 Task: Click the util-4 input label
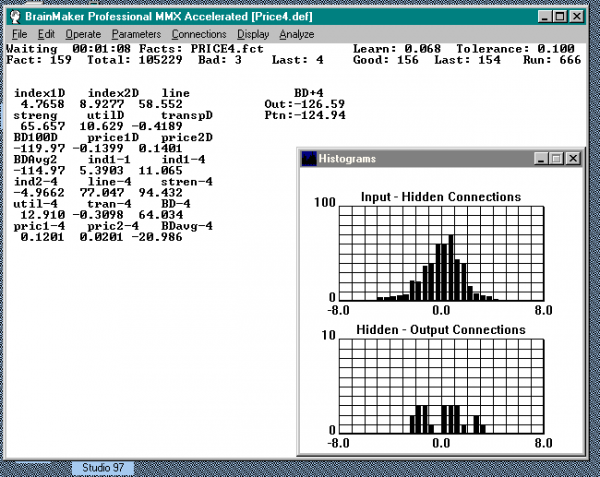[x=35, y=204]
